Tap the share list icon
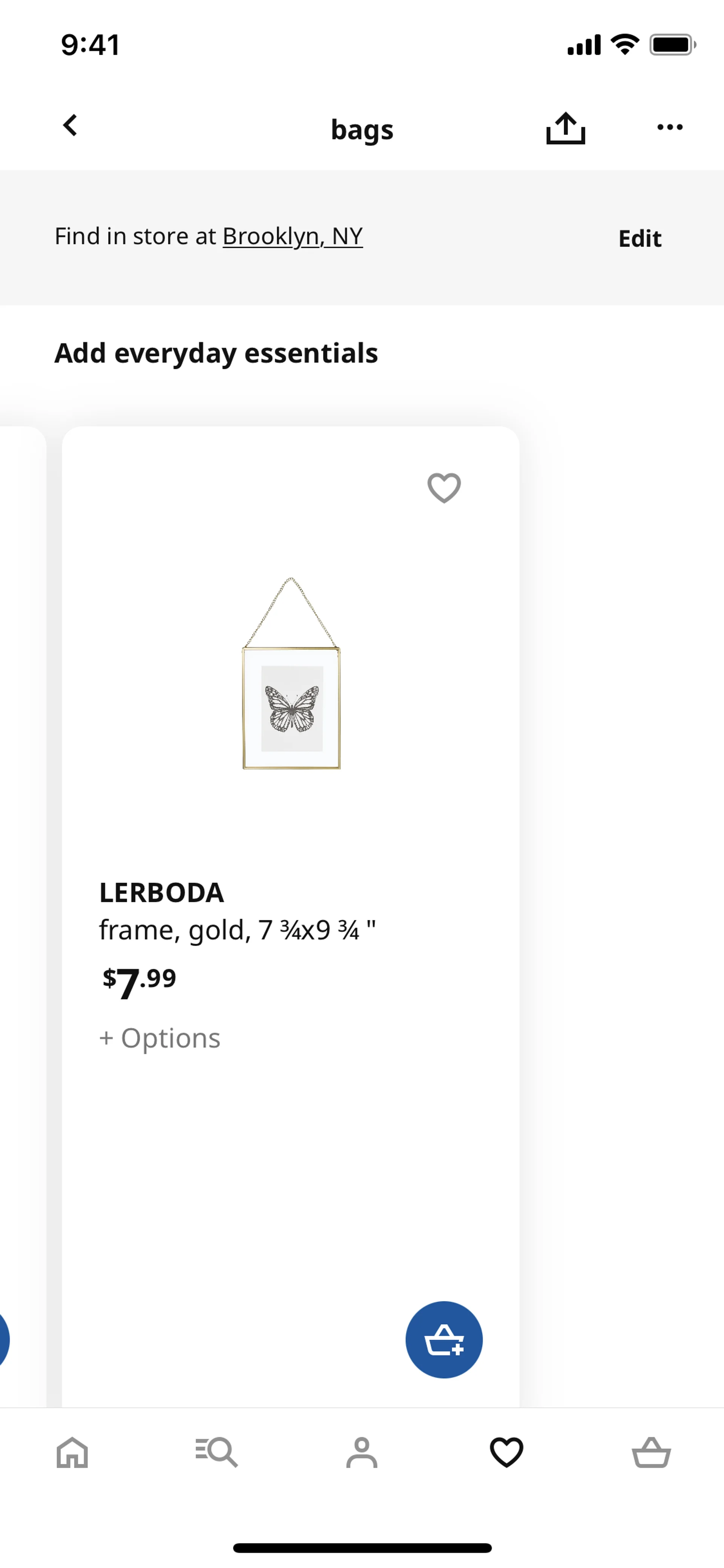 pos(565,128)
